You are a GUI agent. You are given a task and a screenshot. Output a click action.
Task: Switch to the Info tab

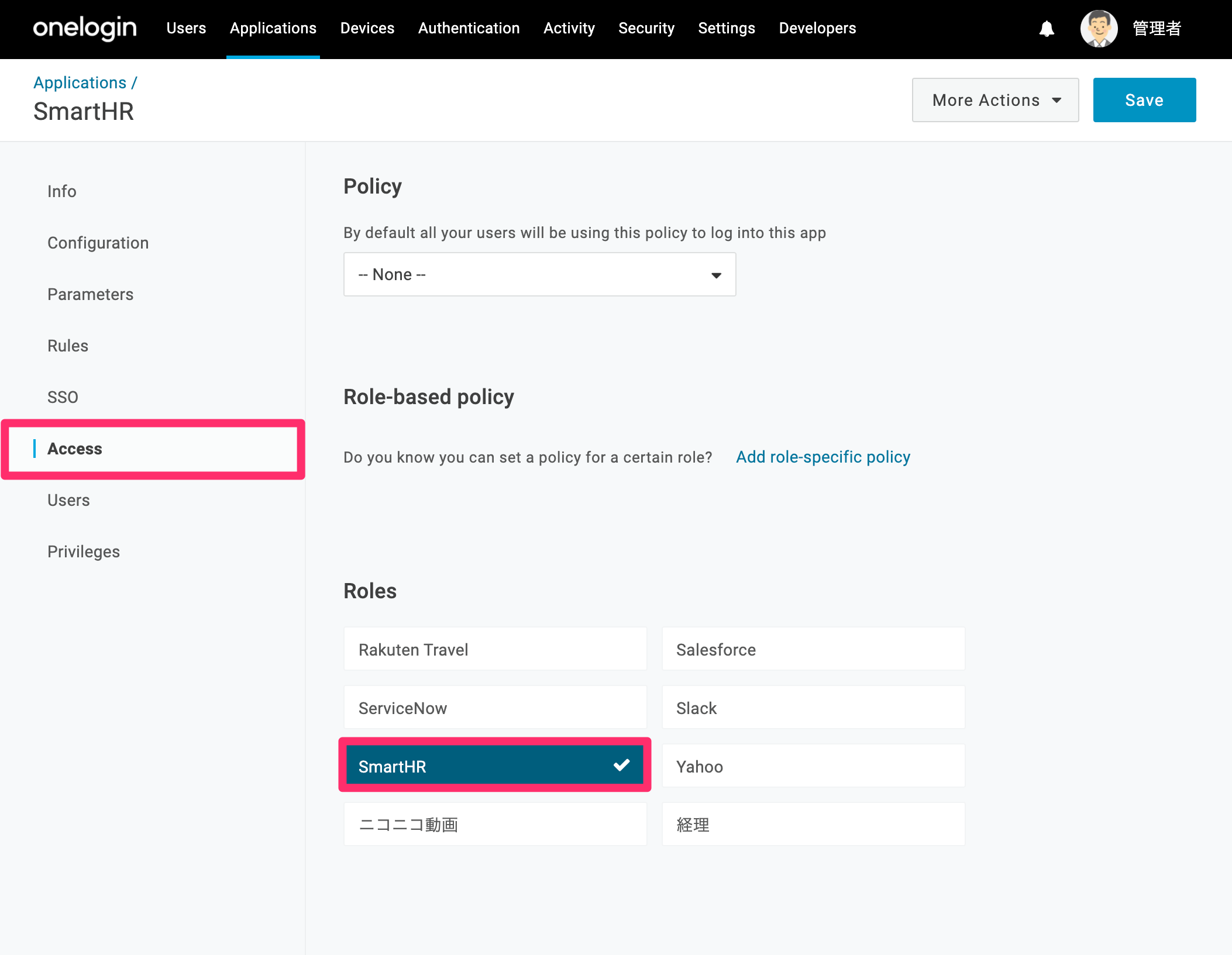coord(62,191)
